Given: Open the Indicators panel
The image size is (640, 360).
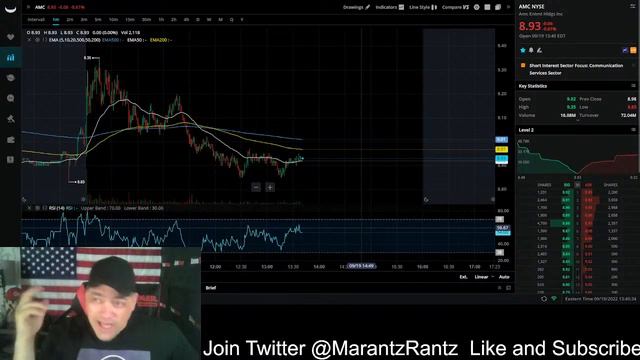Looking at the screenshot, I should click(389, 7).
